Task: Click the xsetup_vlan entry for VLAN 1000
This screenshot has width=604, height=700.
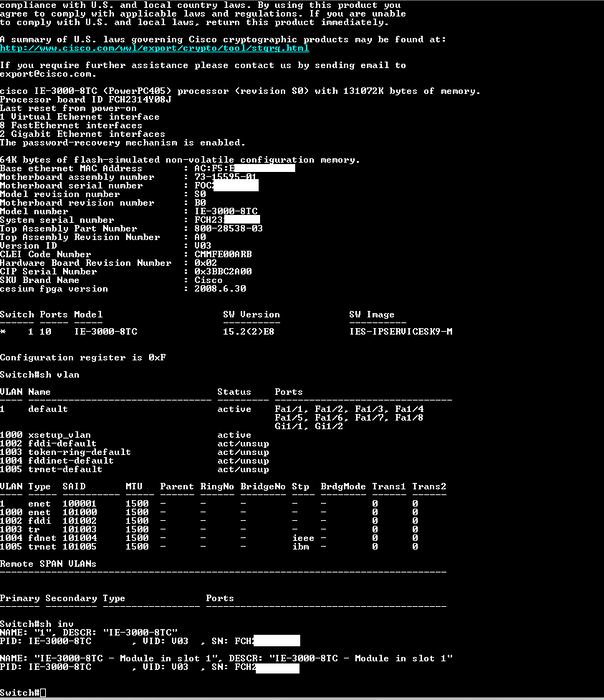Action: [59, 435]
